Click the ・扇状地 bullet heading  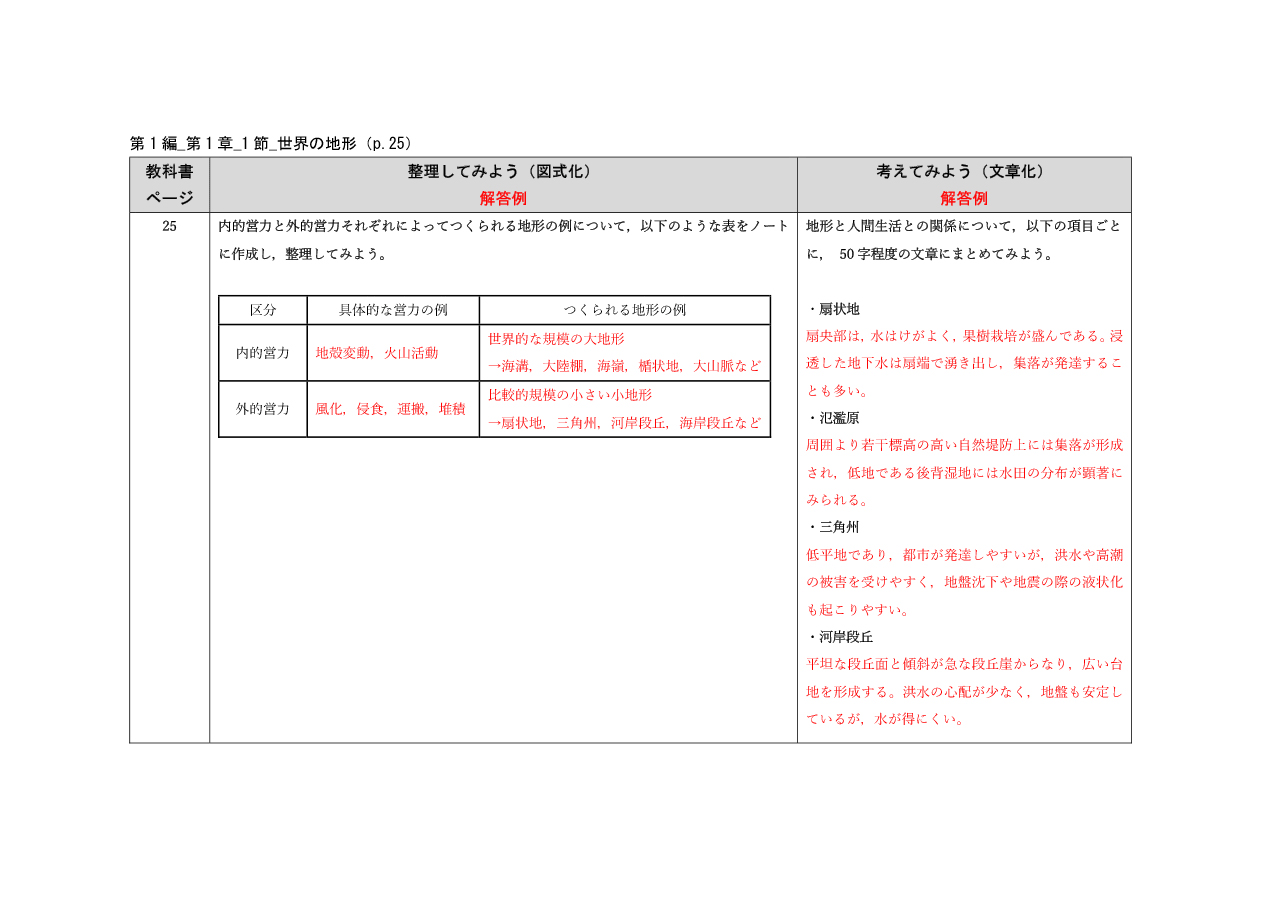point(833,309)
